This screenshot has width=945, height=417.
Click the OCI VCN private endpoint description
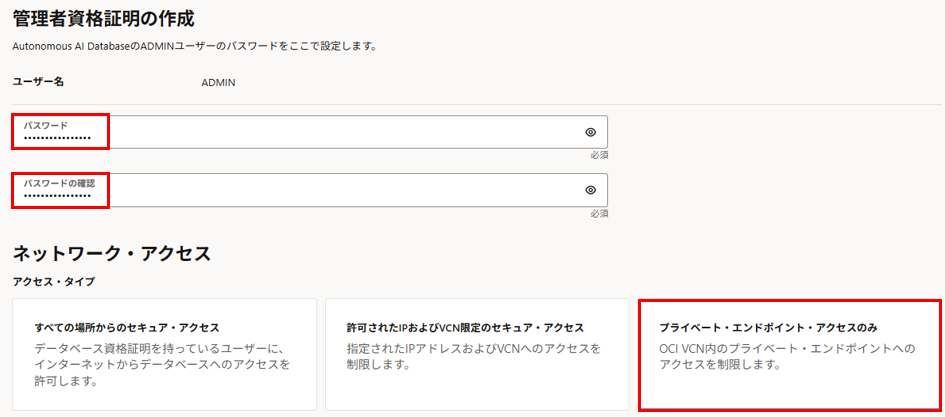[x=786, y=357]
